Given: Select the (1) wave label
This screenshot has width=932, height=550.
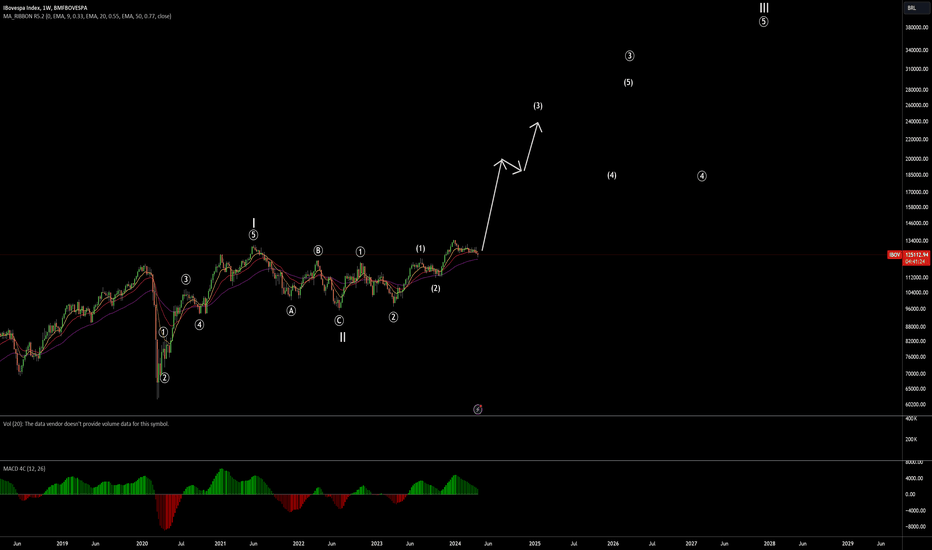Looking at the screenshot, I should coord(420,249).
